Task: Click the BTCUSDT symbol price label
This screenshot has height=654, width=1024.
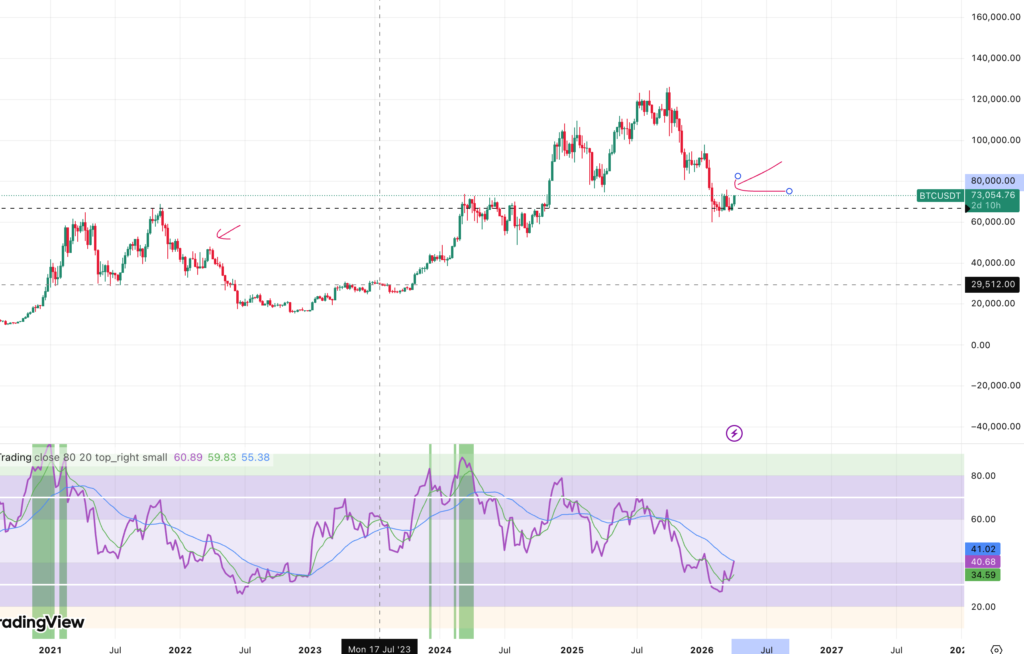Action: click(940, 196)
